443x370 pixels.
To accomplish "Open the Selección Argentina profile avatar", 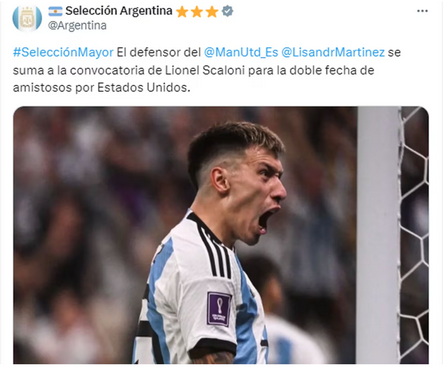I will pyautogui.click(x=27, y=18).
